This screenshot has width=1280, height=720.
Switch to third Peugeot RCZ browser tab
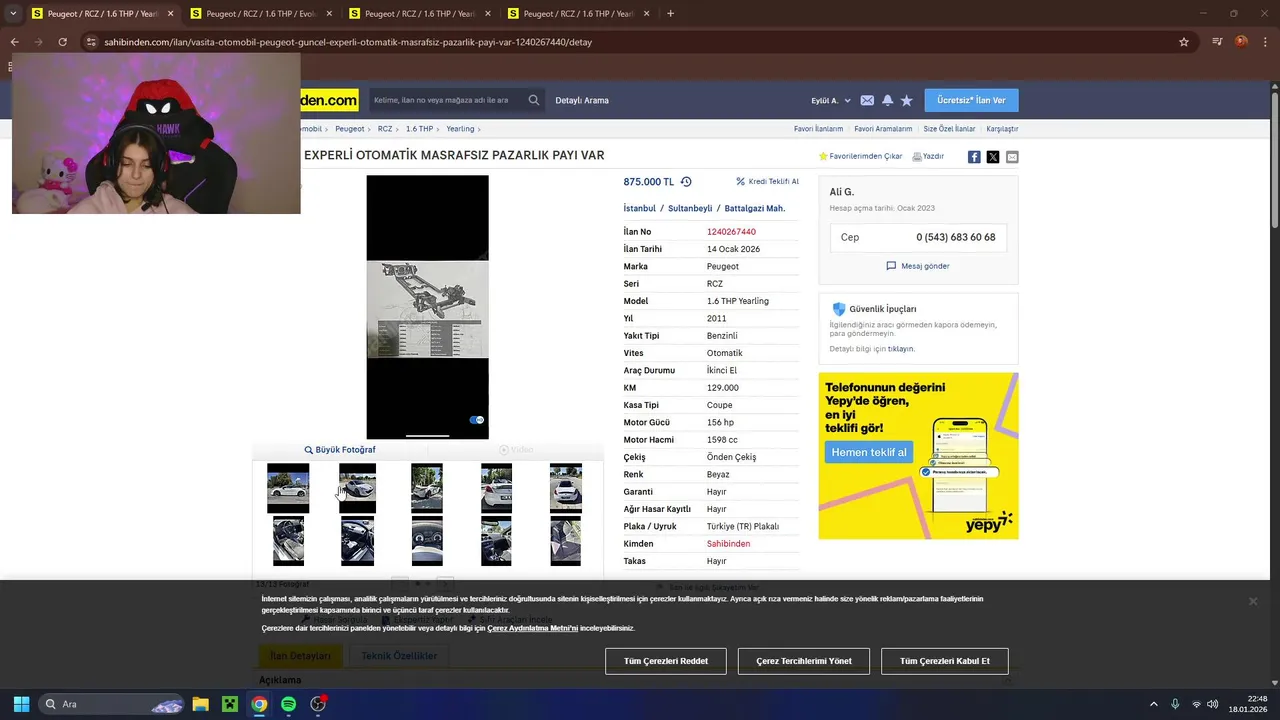(418, 14)
